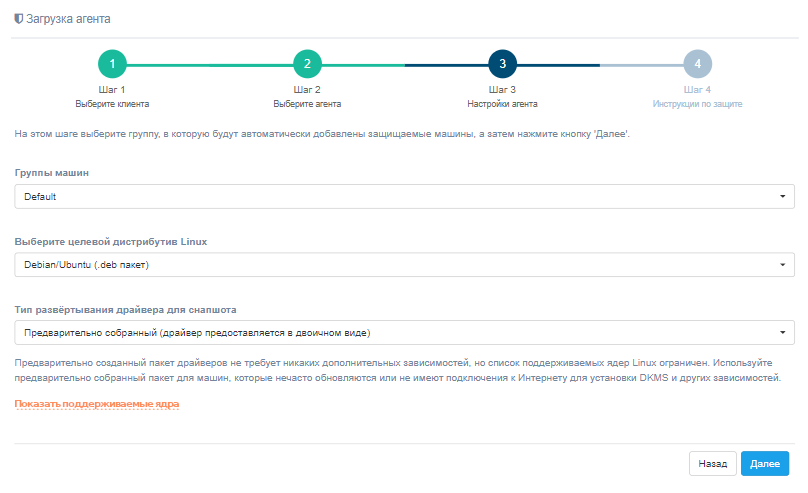Viewport: 808px width, 493px height.
Task: Select the Выберите агента step label
Action: tap(307, 103)
